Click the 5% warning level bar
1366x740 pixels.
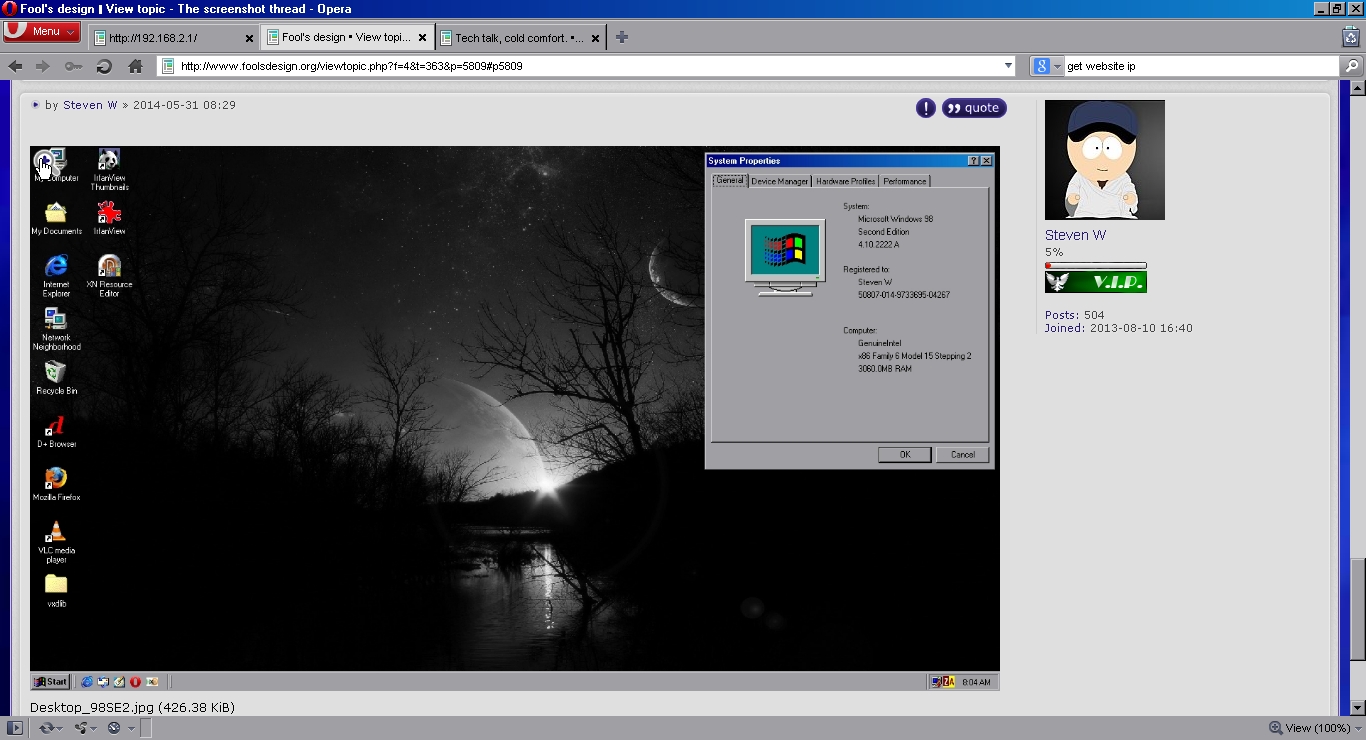1095,266
